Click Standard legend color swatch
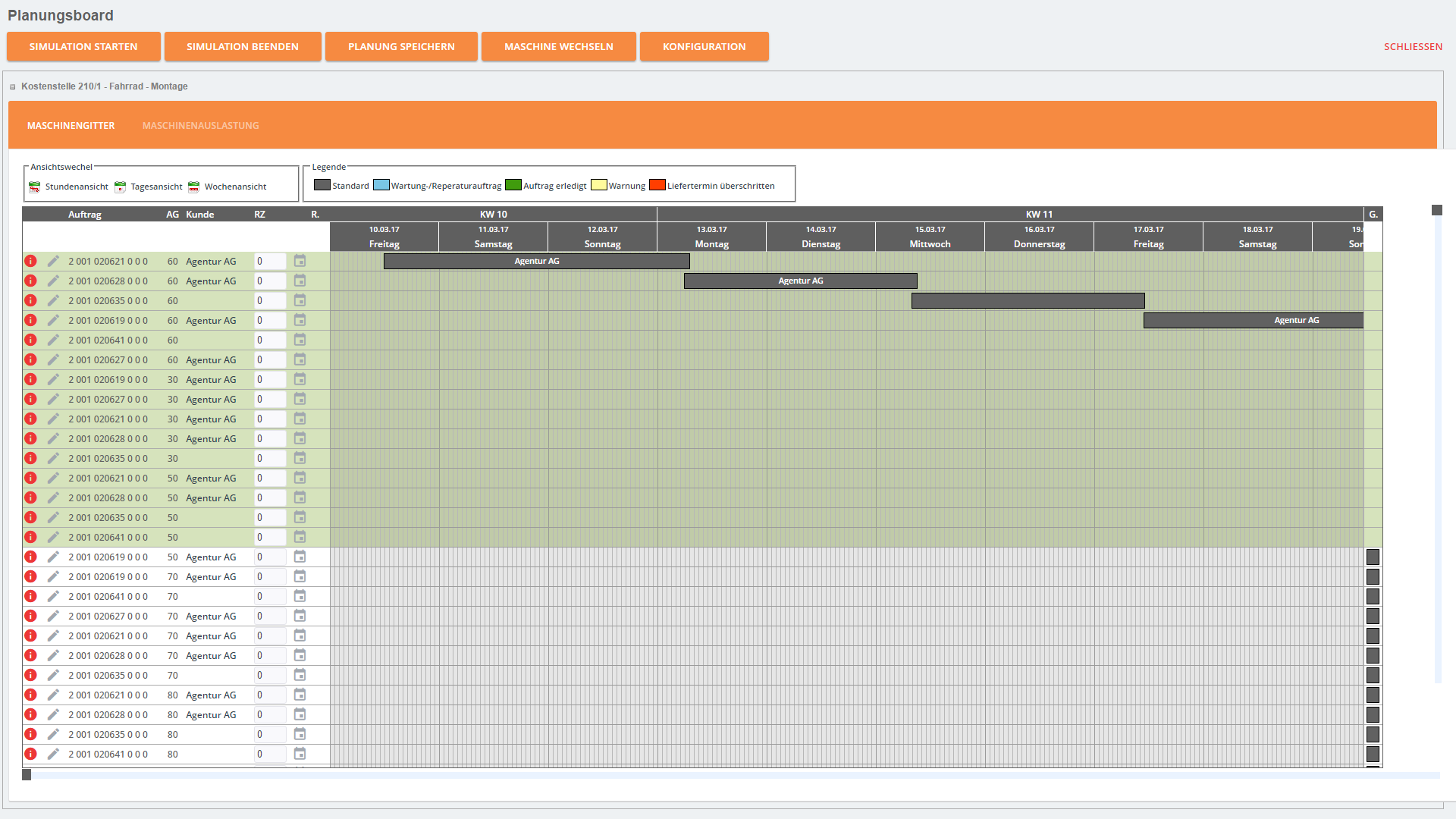 click(x=322, y=185)
